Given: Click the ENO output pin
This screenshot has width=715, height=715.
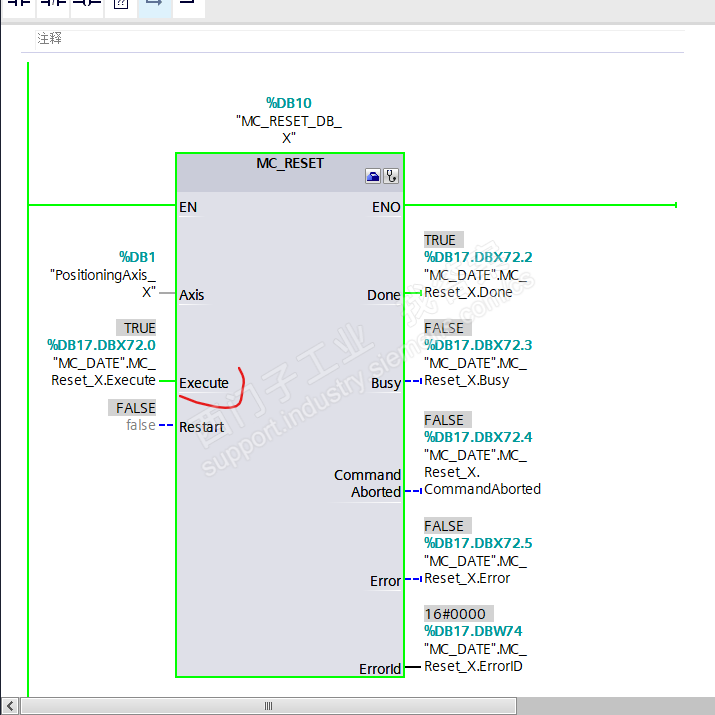Looking at the screenshot, I should pyautogui.click(x=386, y=207).
